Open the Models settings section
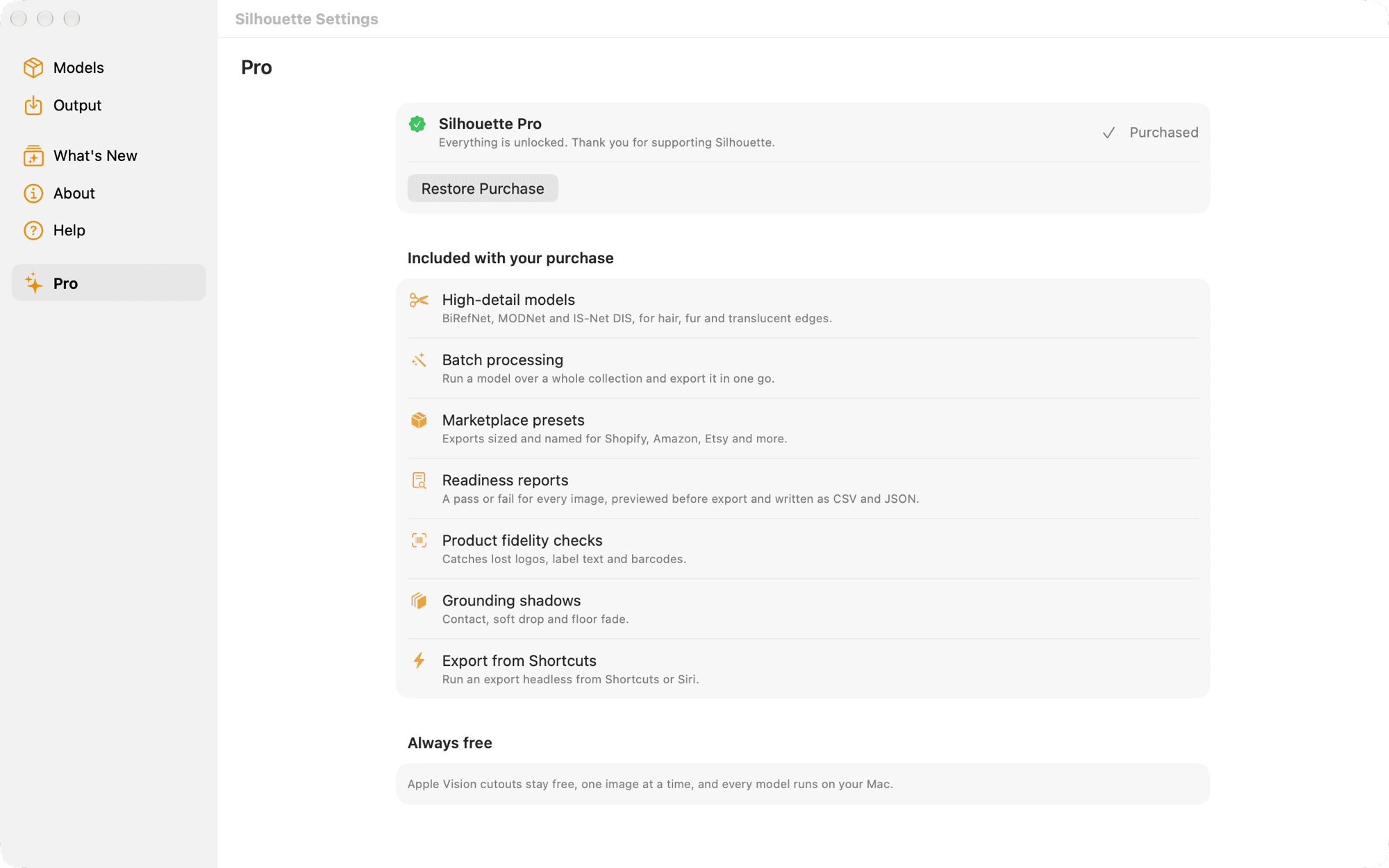Image resolution: width=1389 pixels, height=868 pixels. click(109, 67)
